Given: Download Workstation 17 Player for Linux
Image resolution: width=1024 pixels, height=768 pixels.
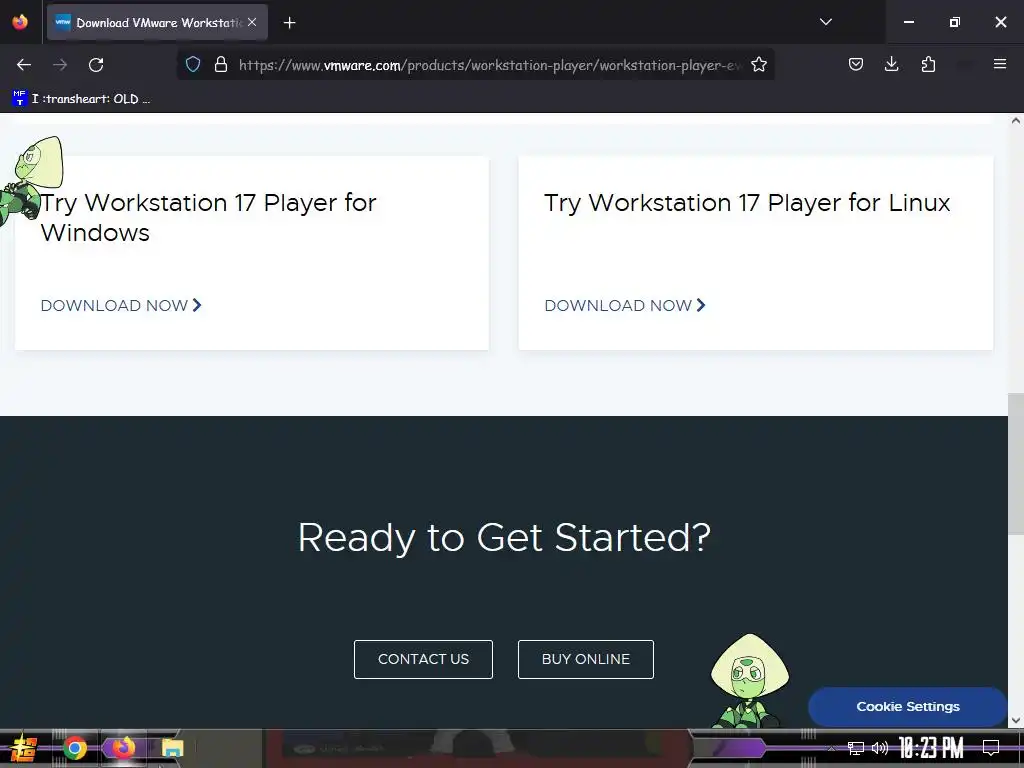Looking at the screenshot, I should pyautogui.click(x=625, y=306).
